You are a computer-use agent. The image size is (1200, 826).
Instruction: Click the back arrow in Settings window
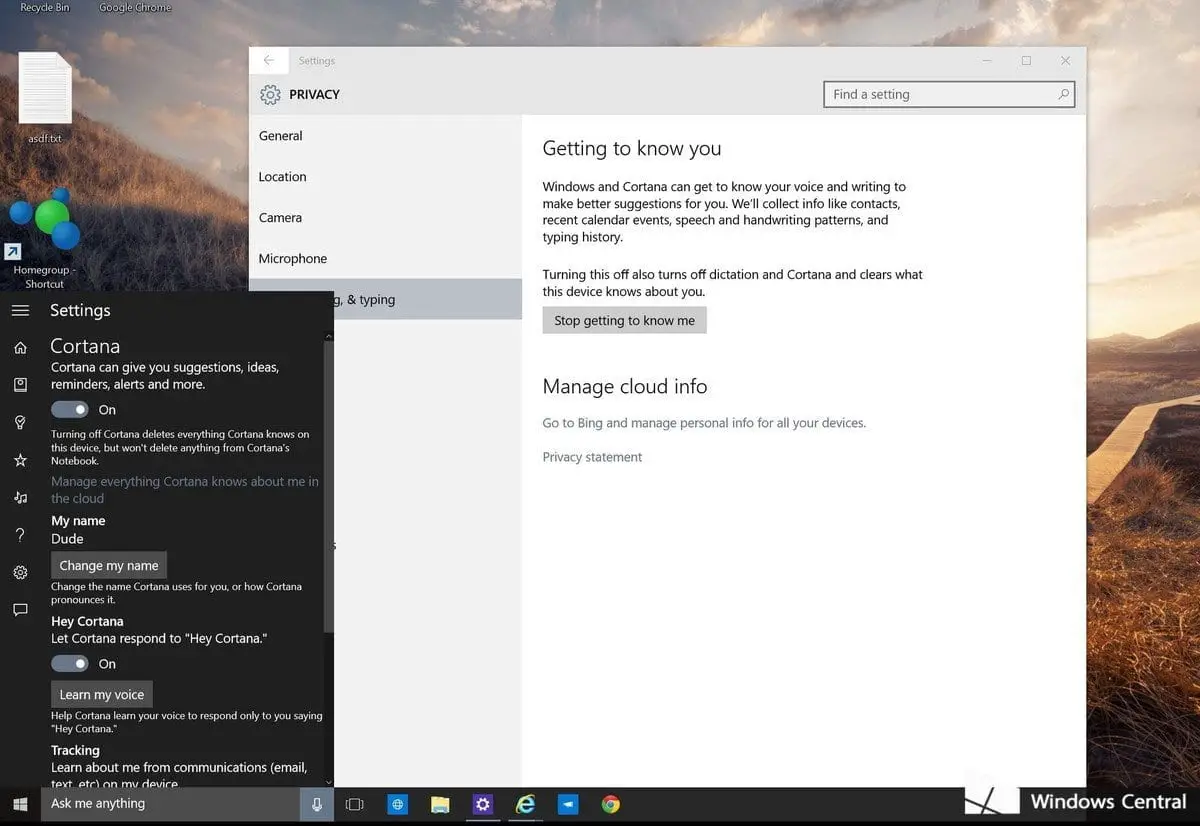coord(269,60)
